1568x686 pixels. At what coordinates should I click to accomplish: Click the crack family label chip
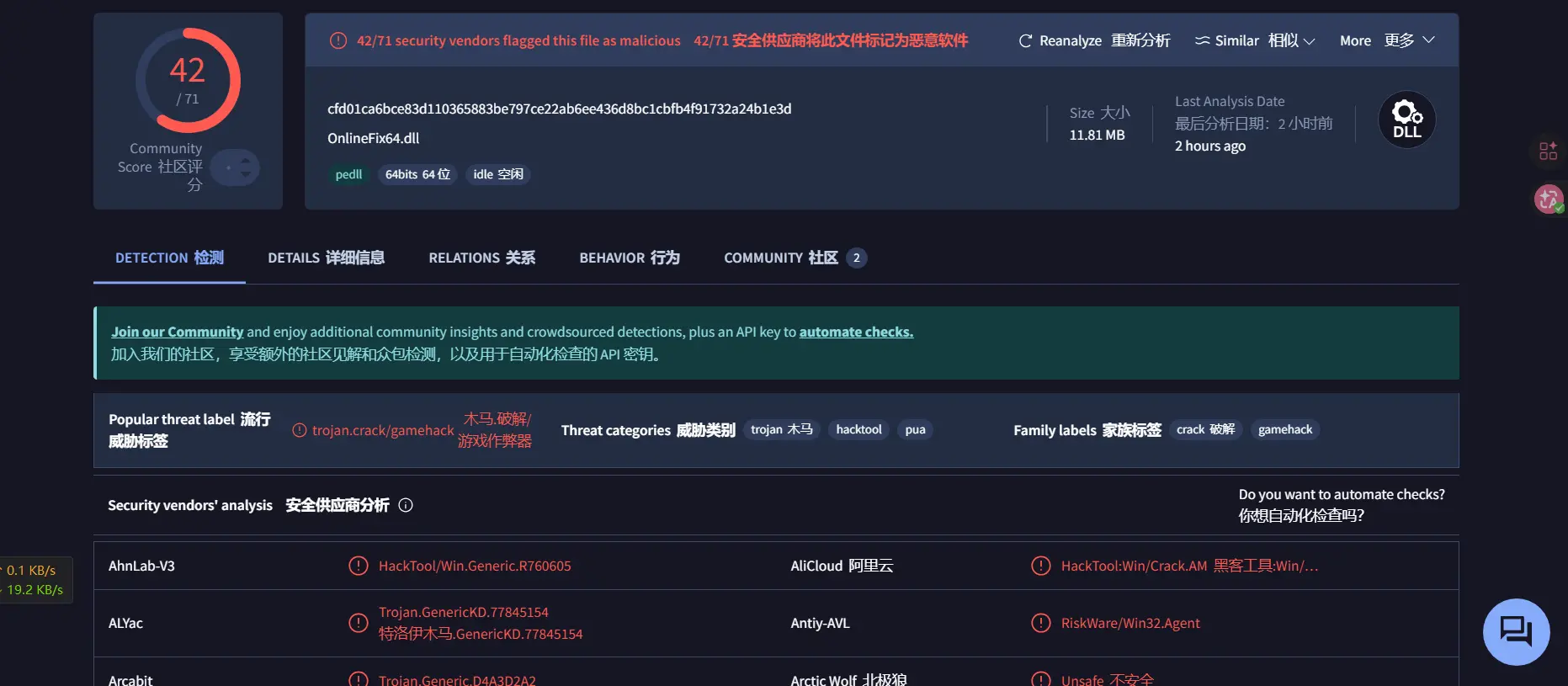click(1205, 429)
